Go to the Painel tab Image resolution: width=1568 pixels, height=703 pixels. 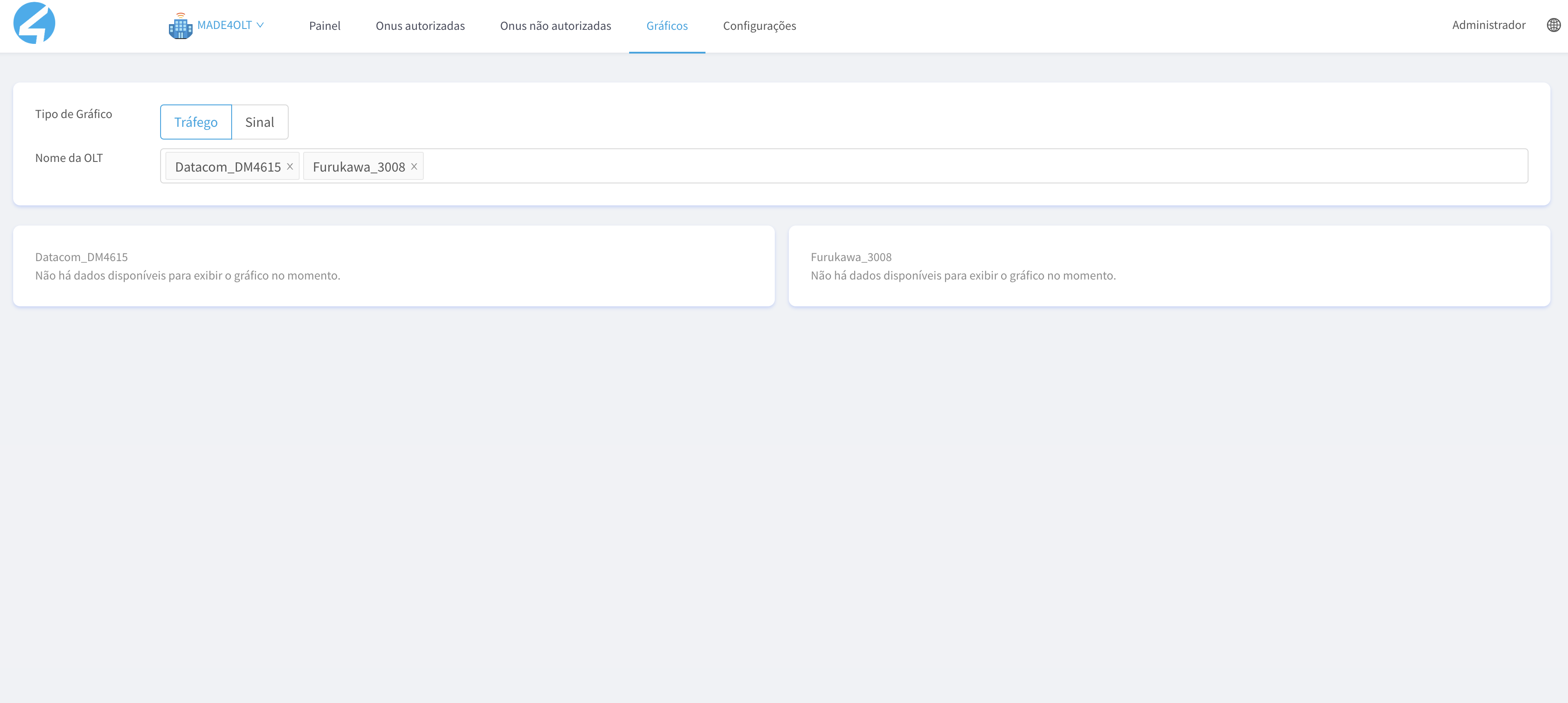point(324,25)
